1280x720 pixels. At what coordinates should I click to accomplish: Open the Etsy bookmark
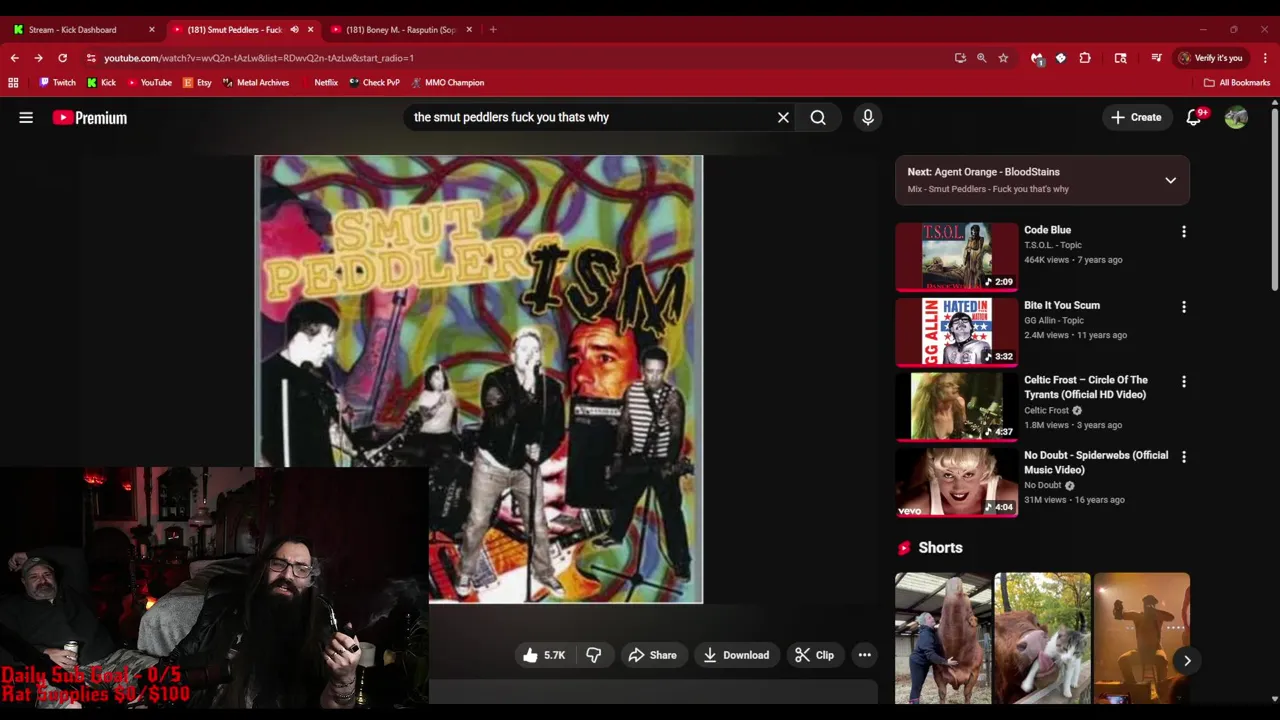197,83
